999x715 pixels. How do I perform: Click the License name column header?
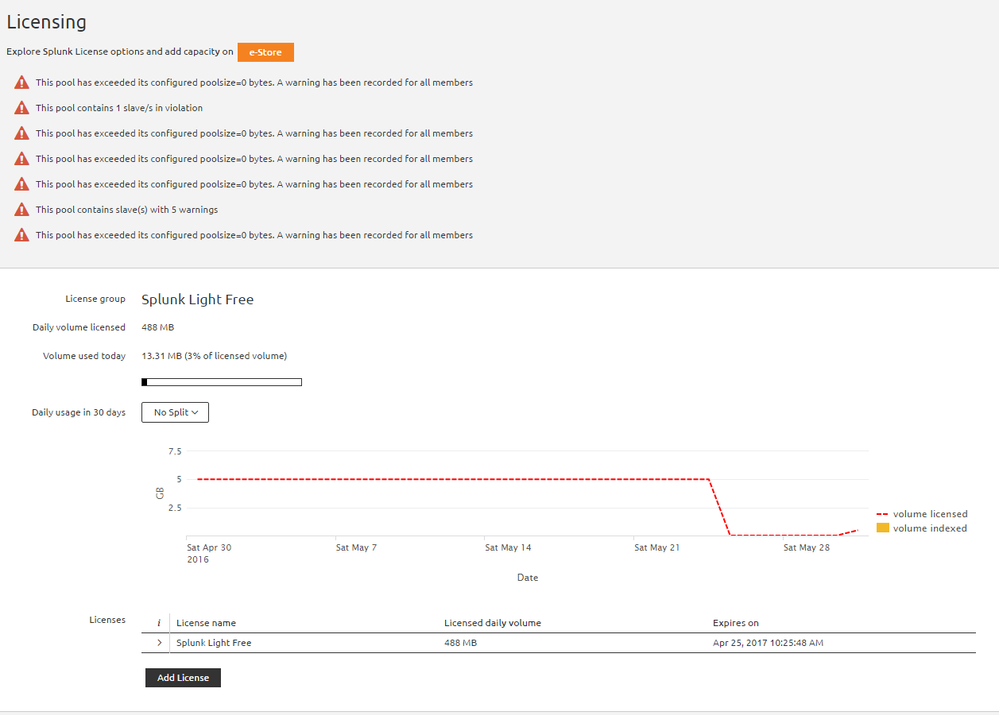click(206, 623)
